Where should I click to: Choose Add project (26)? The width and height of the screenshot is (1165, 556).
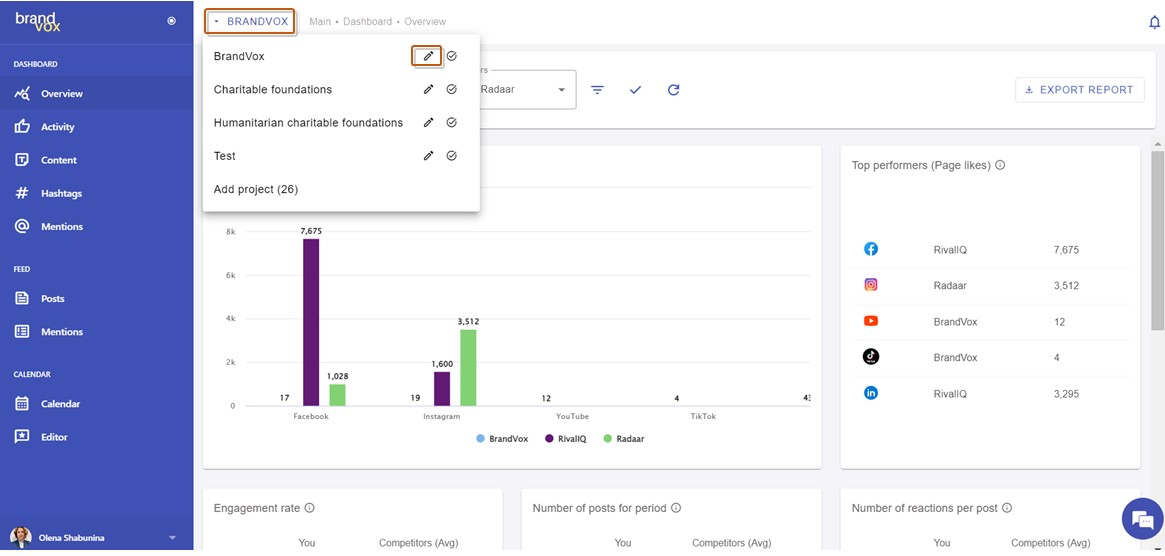tap(256, 190)
